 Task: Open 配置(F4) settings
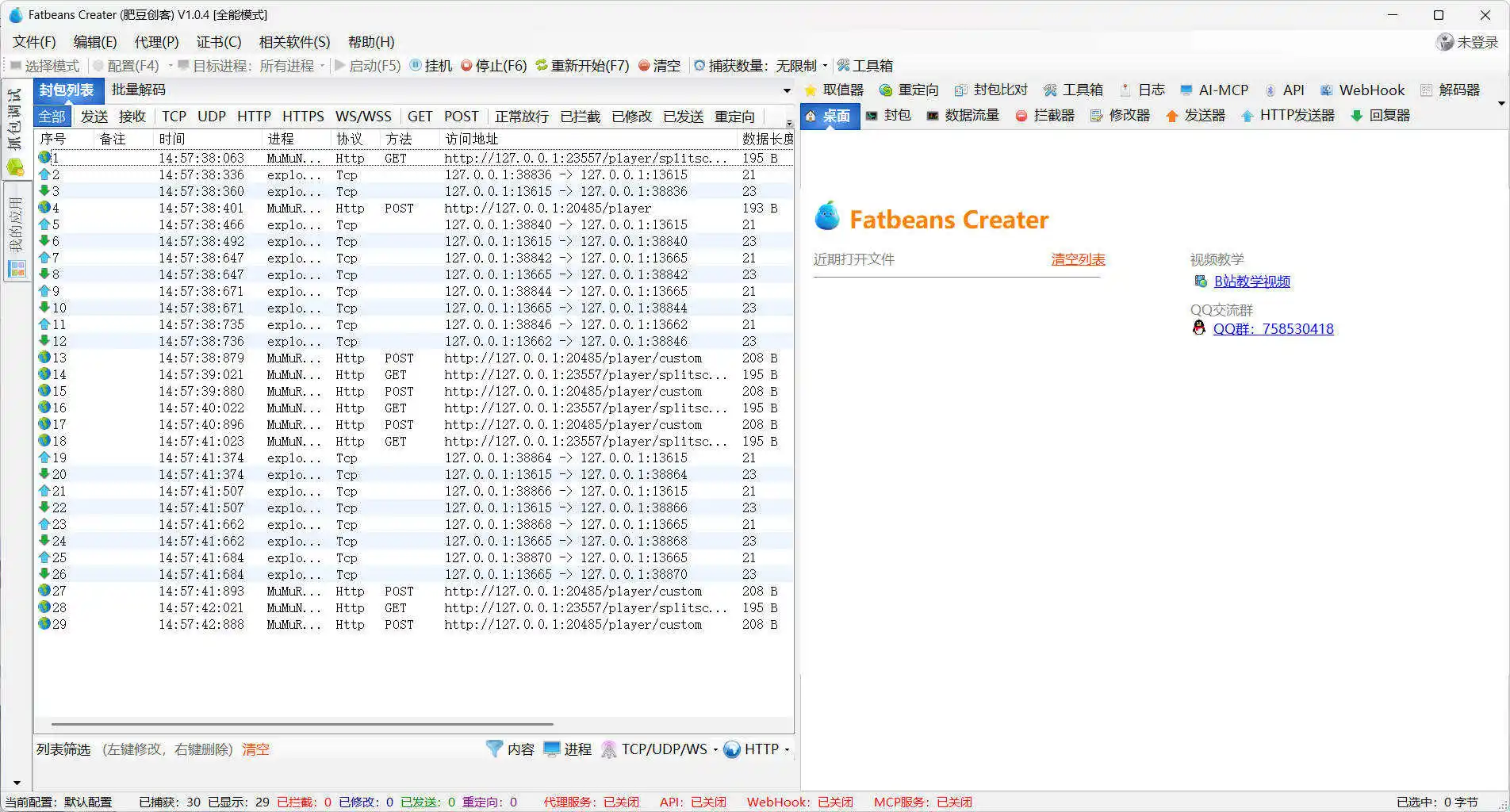[127, 66]
